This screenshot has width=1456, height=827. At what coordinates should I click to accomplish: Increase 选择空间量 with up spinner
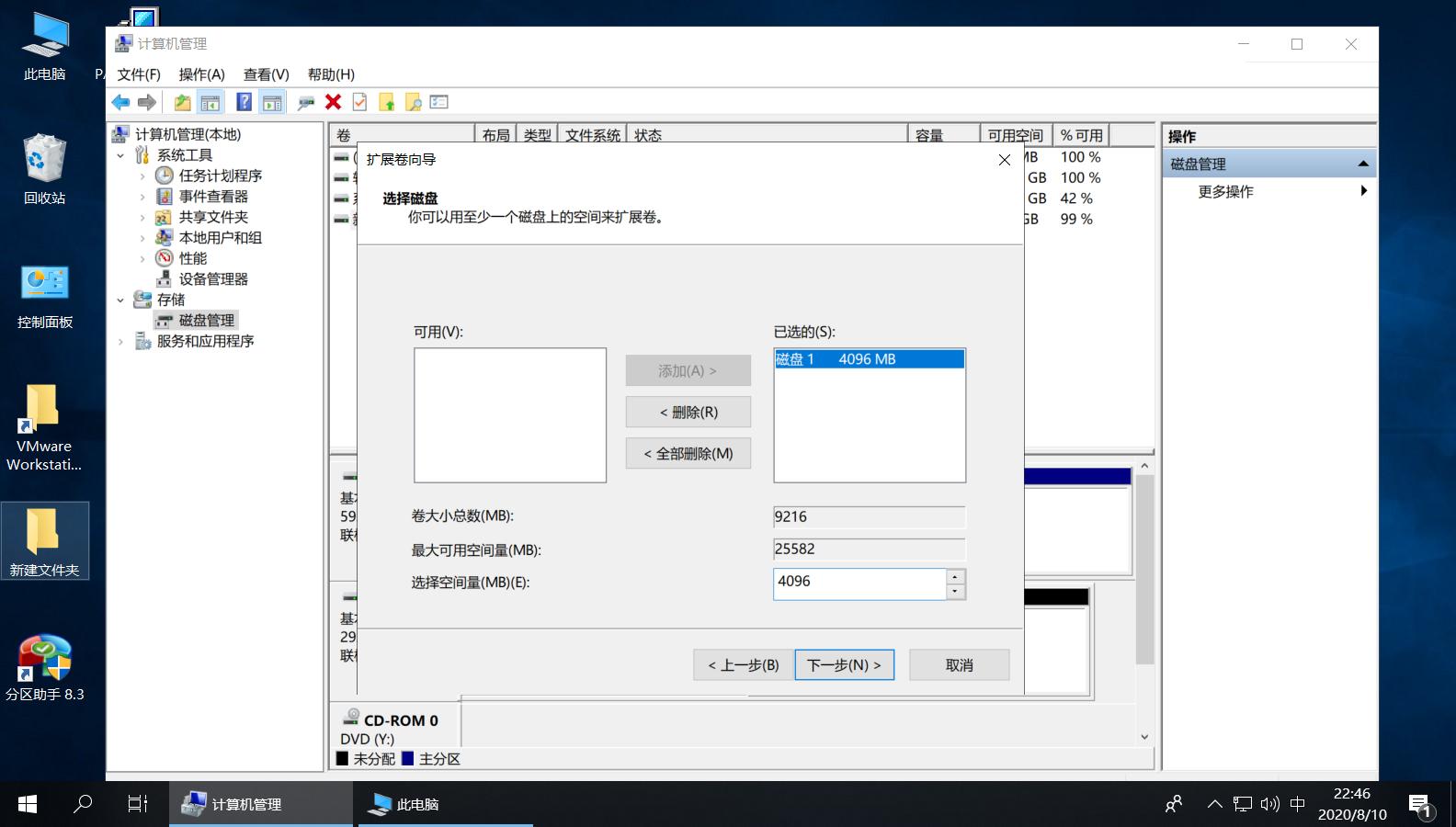pos(956,576)
